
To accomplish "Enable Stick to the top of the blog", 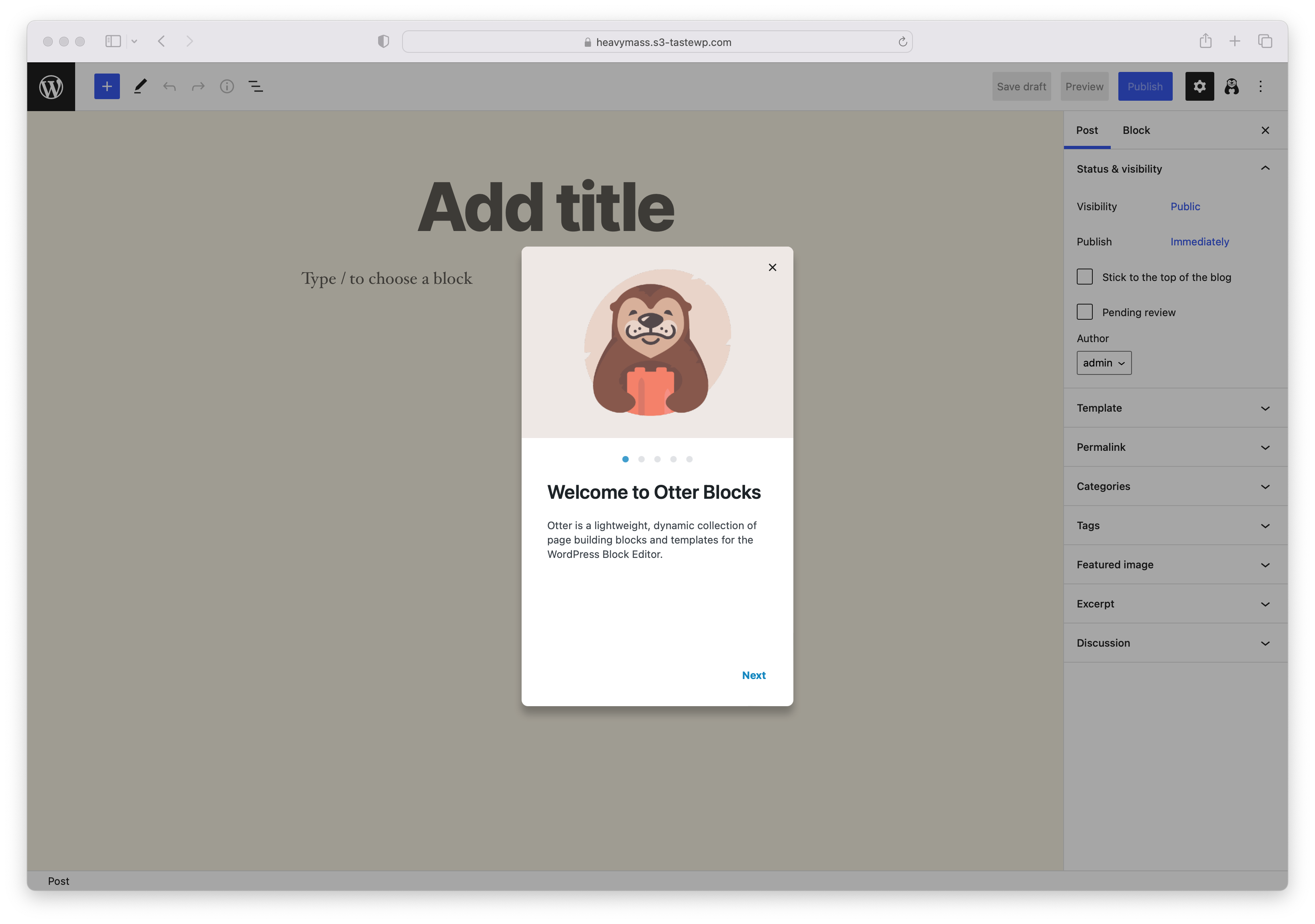I will click(x=1084, y=277).
